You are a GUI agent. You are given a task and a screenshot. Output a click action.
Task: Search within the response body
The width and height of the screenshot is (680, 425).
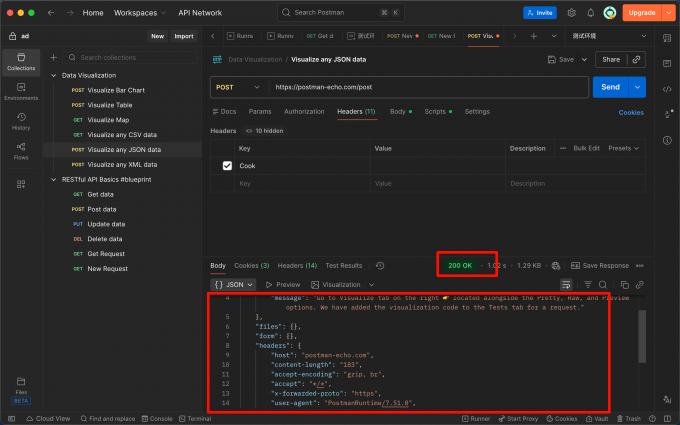[x=603, y=284]
